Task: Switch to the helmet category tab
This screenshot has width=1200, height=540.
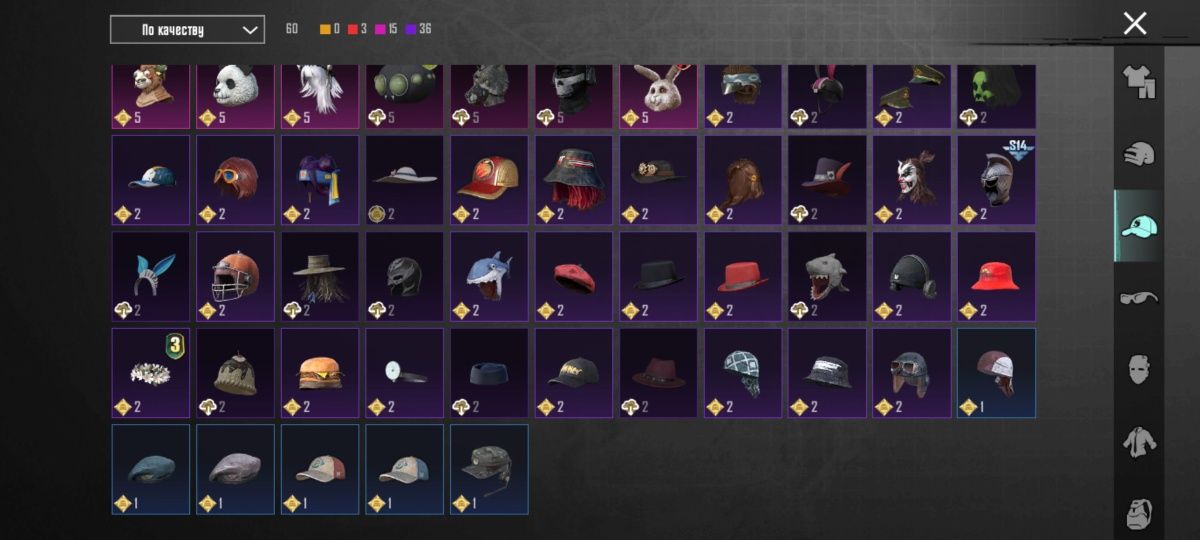Action: 1138,154
